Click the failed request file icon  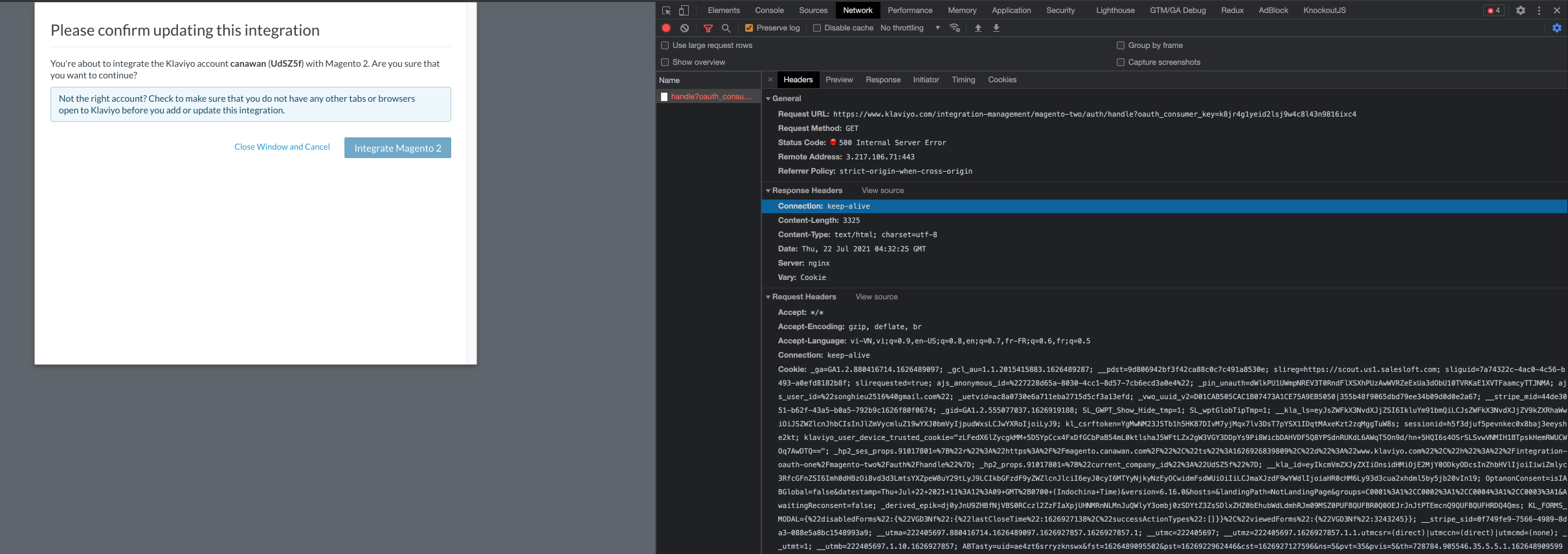pos(664,97)
